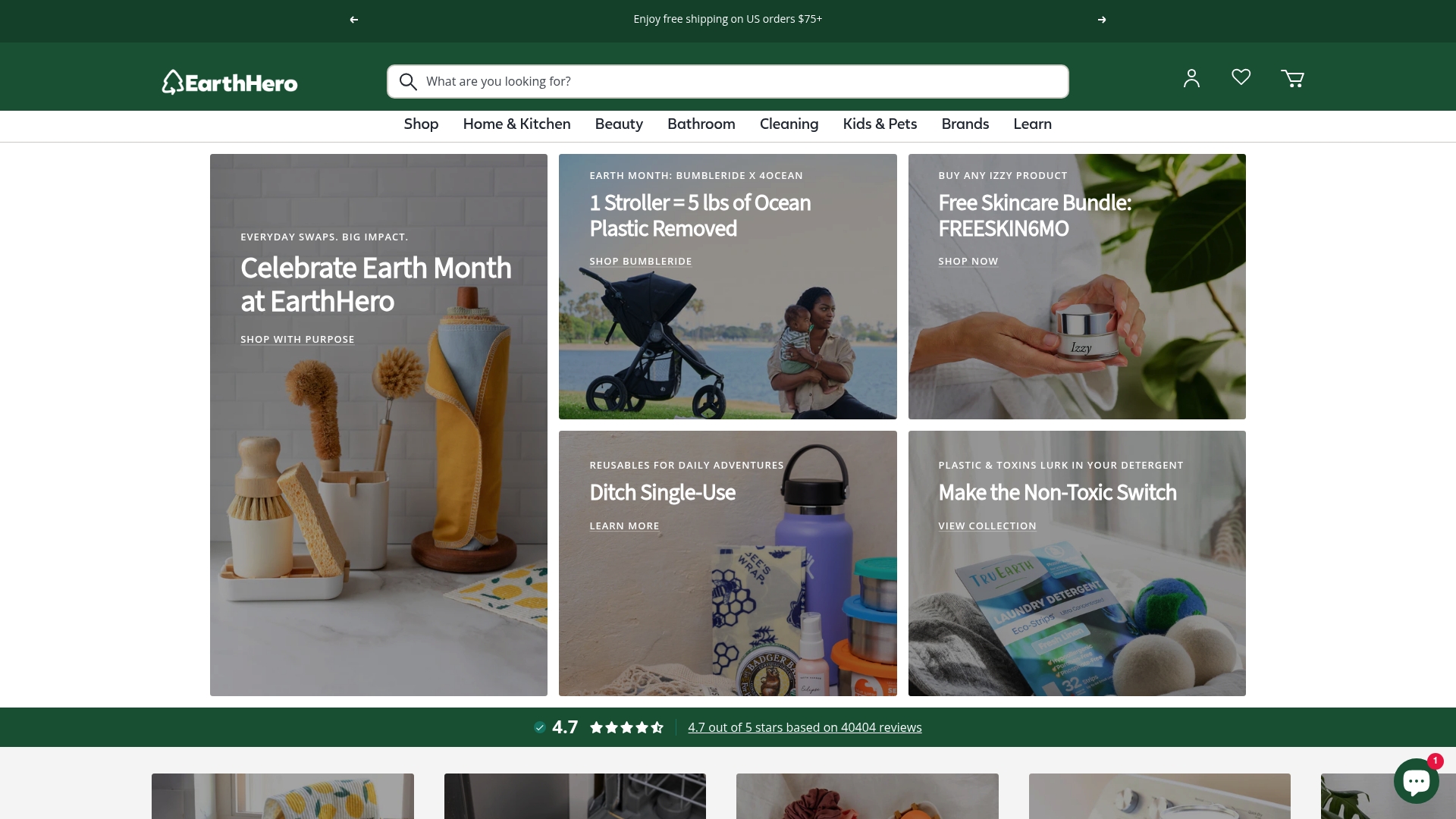Screen dimensions: 1456x819
Task: Open the Shopify chat bubble
Action: click(1416, 781)
